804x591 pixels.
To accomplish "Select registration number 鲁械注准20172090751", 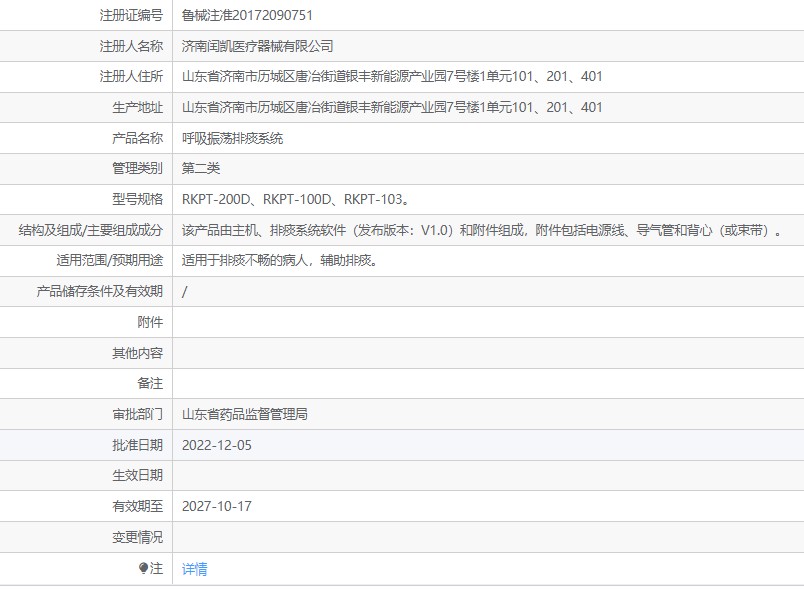I will click(x=247, y=15).
